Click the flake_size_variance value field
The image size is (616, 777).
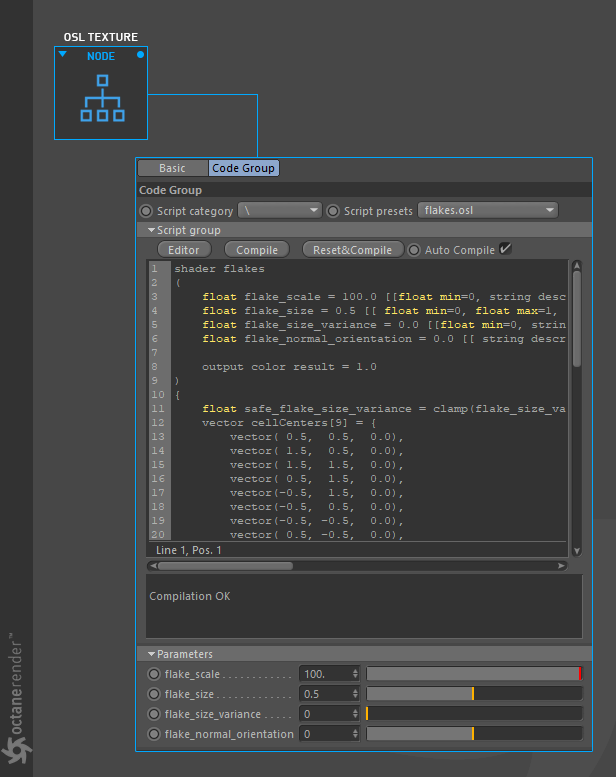324,714
